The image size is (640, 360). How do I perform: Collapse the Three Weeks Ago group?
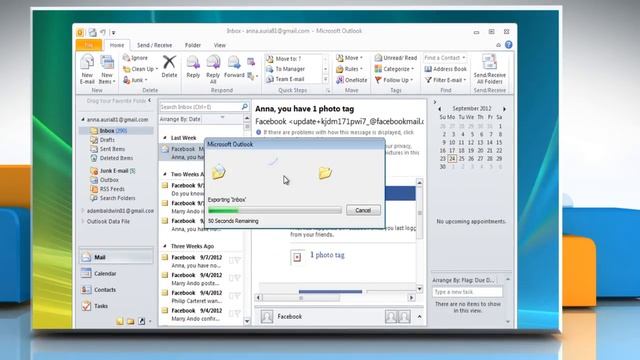tap(165, 246)
